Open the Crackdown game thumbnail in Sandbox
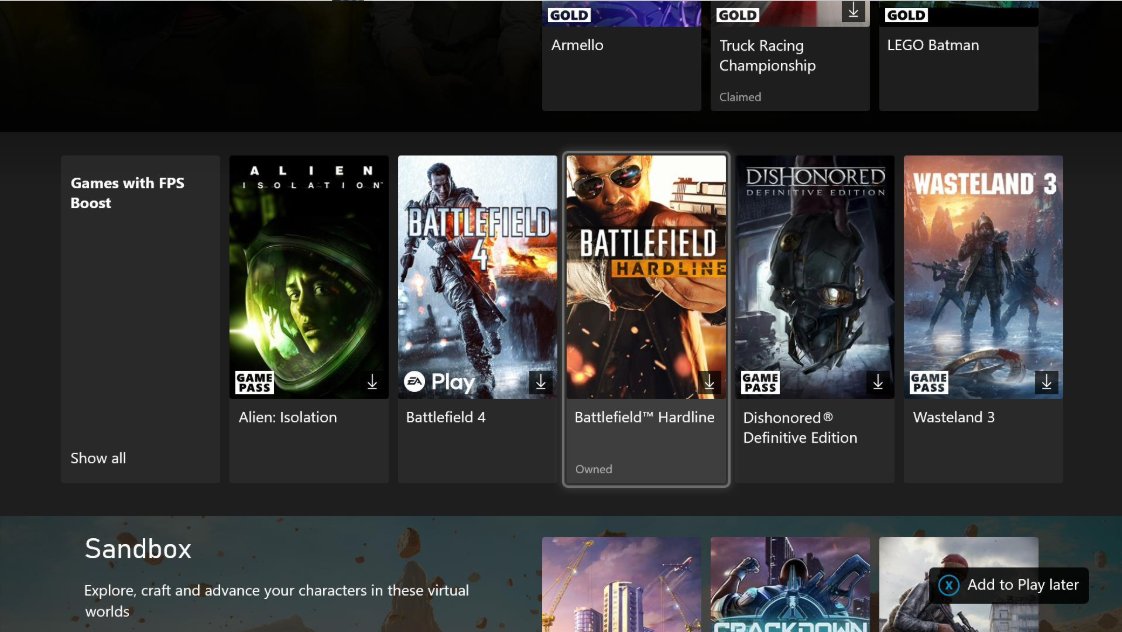Viewport: 1122px width, 632px height. click(790, 584)
